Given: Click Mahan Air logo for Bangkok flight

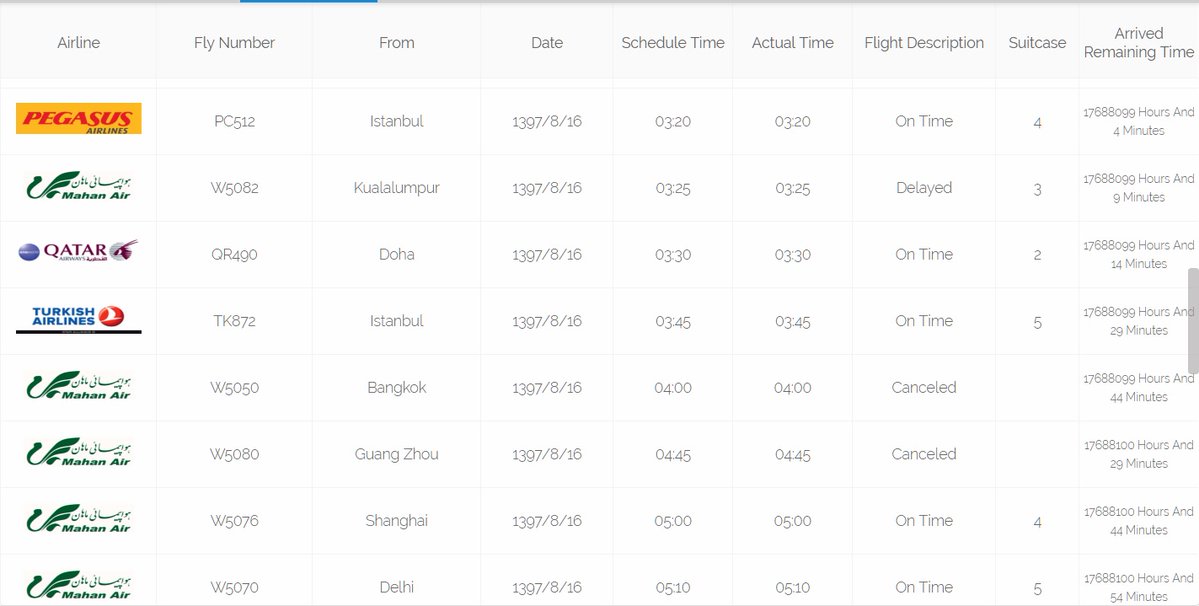Looking at the screenshot, I should pos(79,386).
